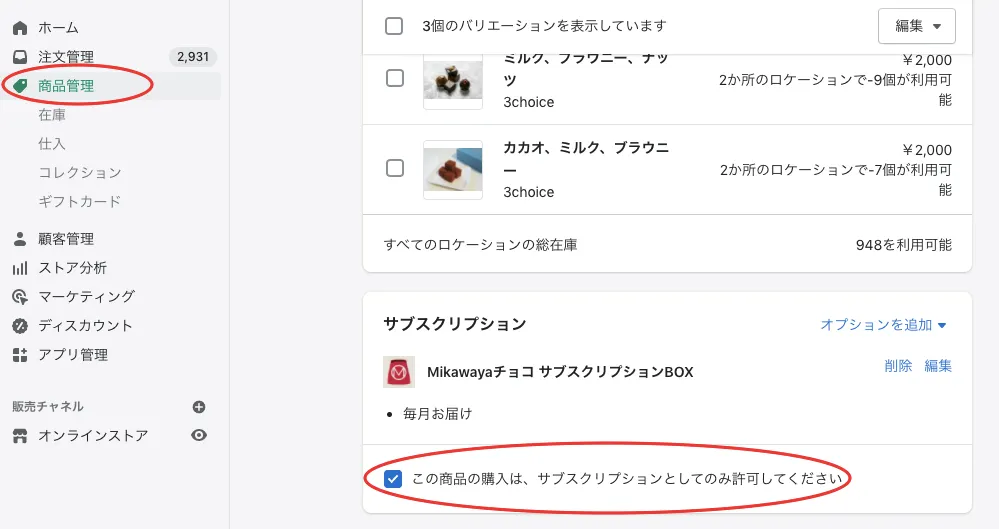Add a sales channel with plus icon
The height and width of the screenshot is (529, 999).
pos(199,407)
